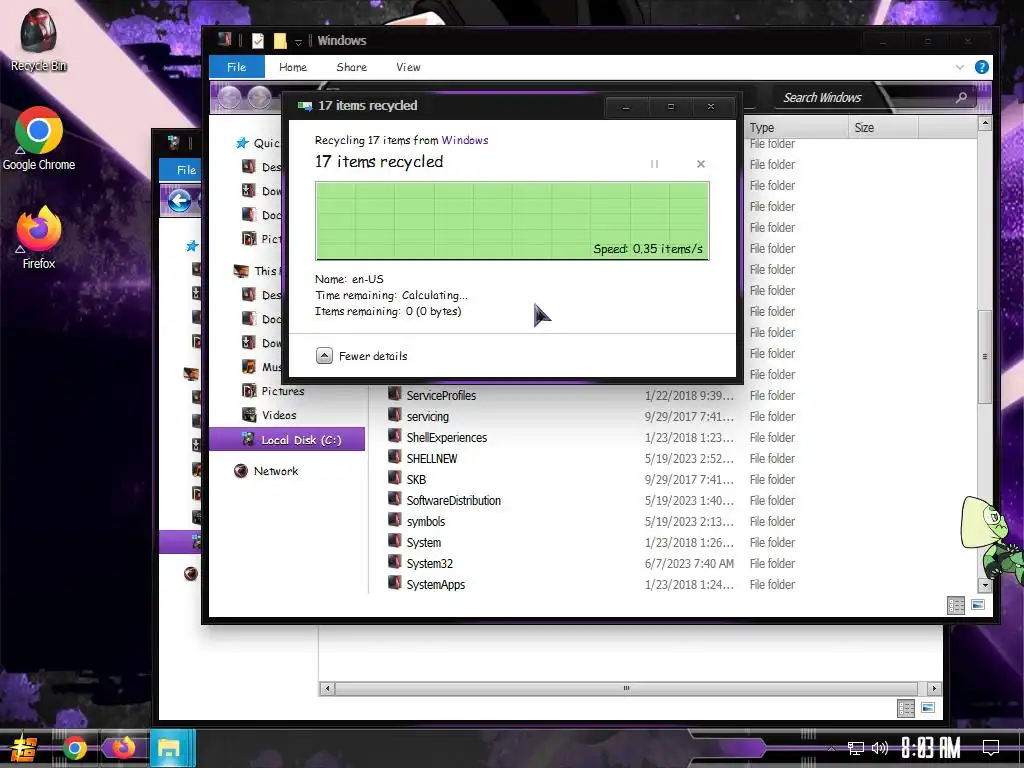Select the ServiceProfiles folder

[x=441, y=396]
